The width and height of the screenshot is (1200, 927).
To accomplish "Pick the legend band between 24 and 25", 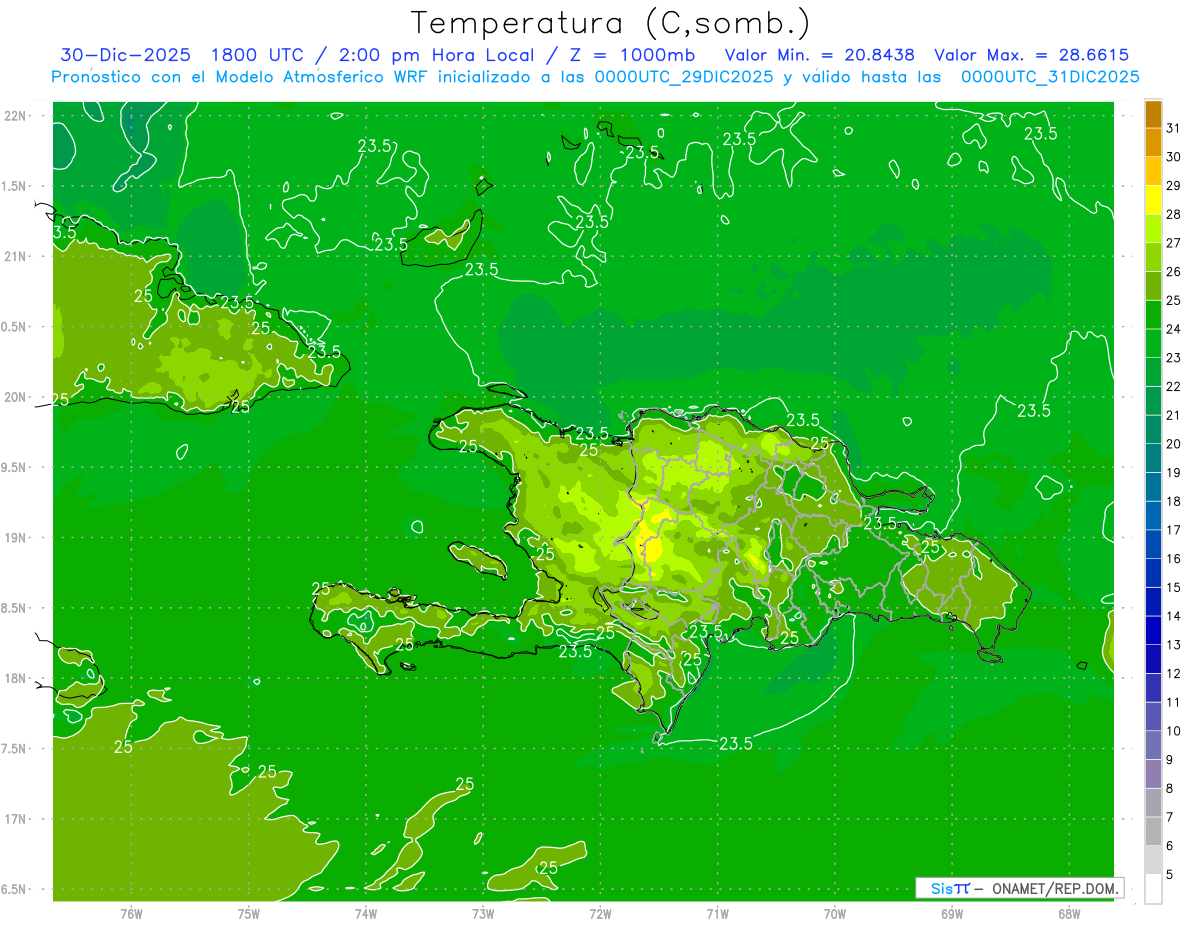I will point(1154,314).
